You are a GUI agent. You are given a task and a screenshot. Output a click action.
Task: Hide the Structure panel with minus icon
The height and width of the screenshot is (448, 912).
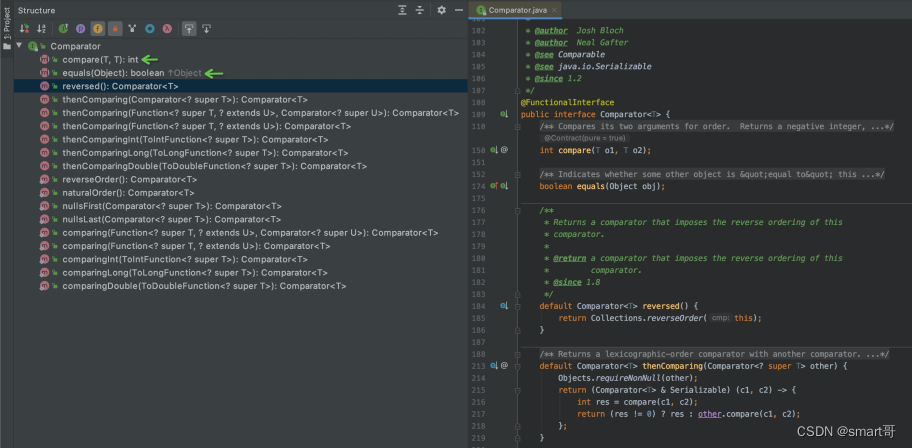tap(458, 10)
